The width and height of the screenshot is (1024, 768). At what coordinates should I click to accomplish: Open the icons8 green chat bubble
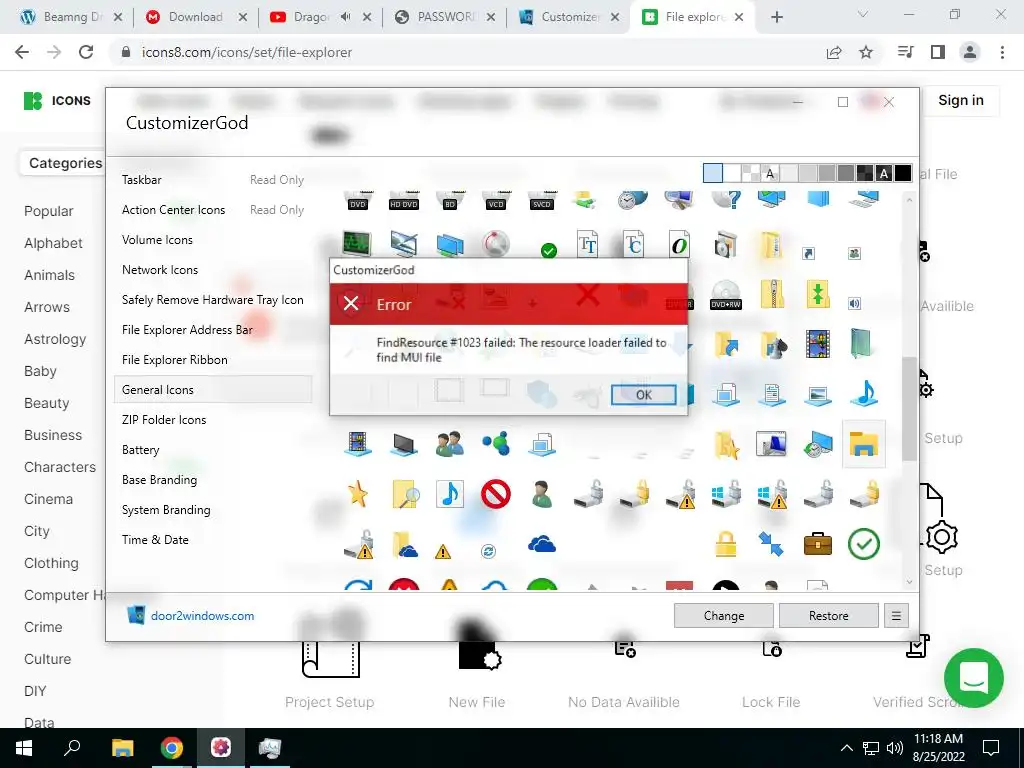pos(973,677)
